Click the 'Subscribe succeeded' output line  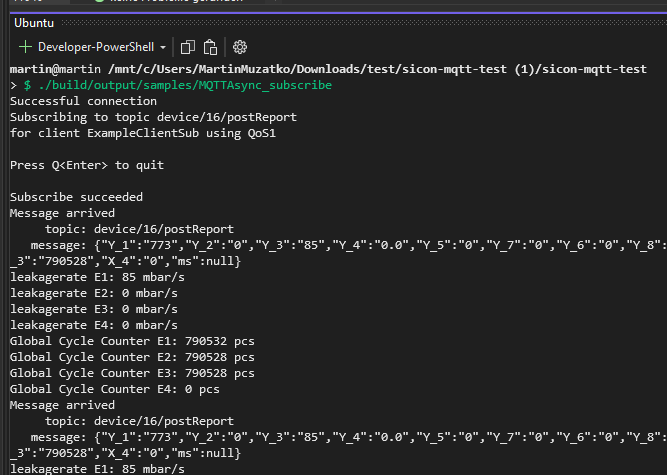tap(76, 197)
